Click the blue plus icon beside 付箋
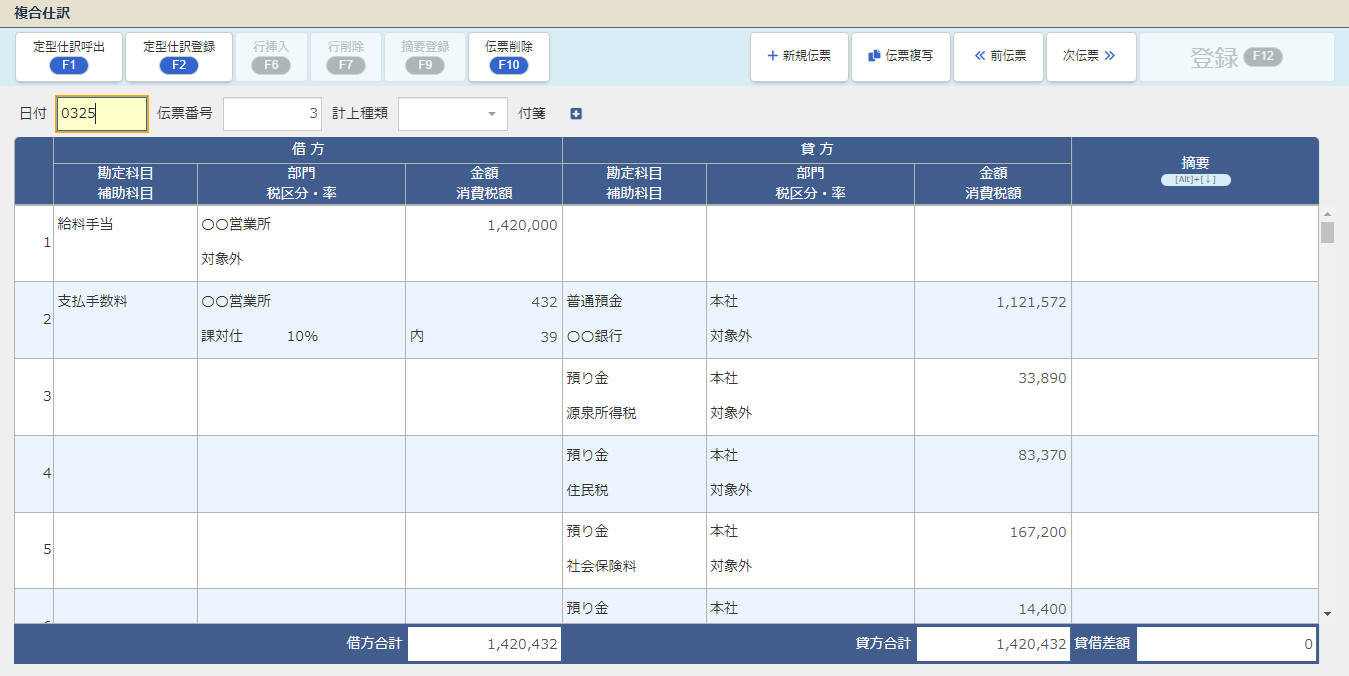 (576, 114)
